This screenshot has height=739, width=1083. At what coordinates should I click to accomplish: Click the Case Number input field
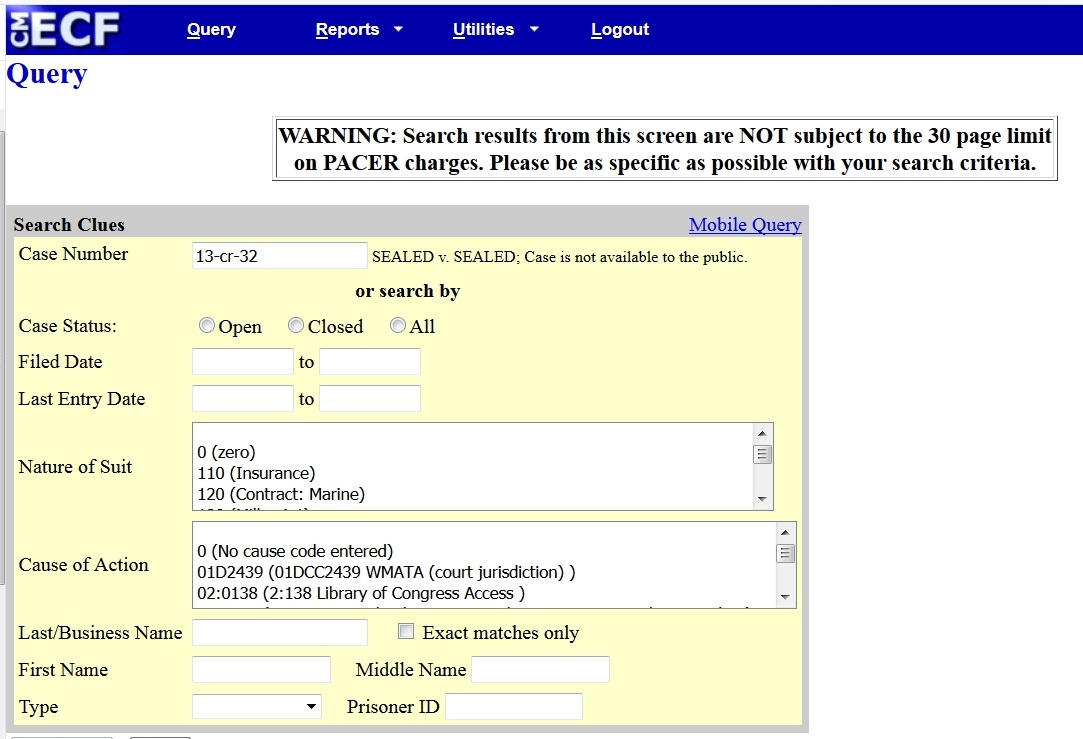tap(279, 256)
